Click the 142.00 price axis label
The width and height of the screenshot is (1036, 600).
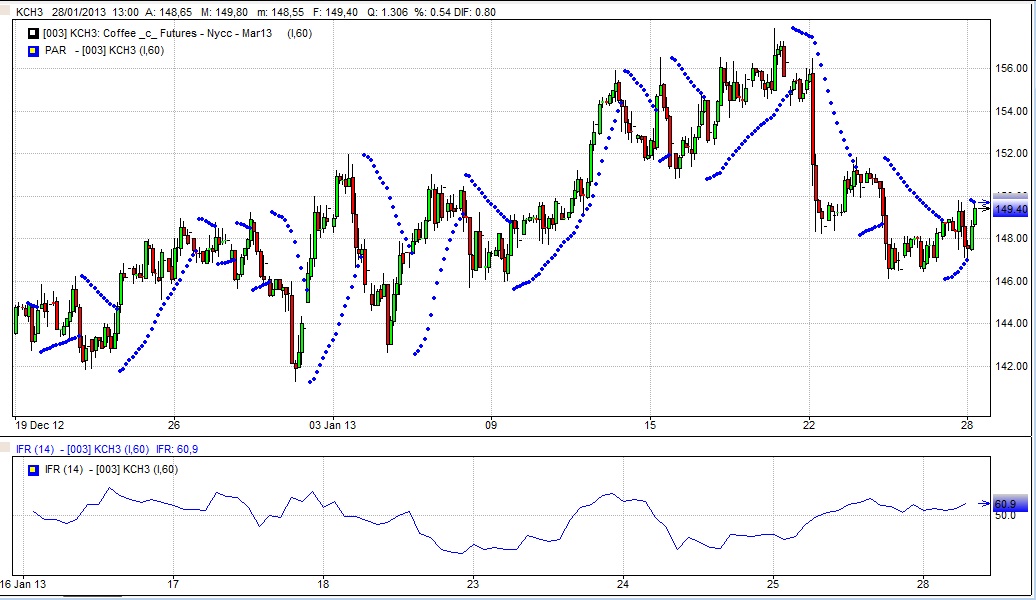coord(1010,366)
